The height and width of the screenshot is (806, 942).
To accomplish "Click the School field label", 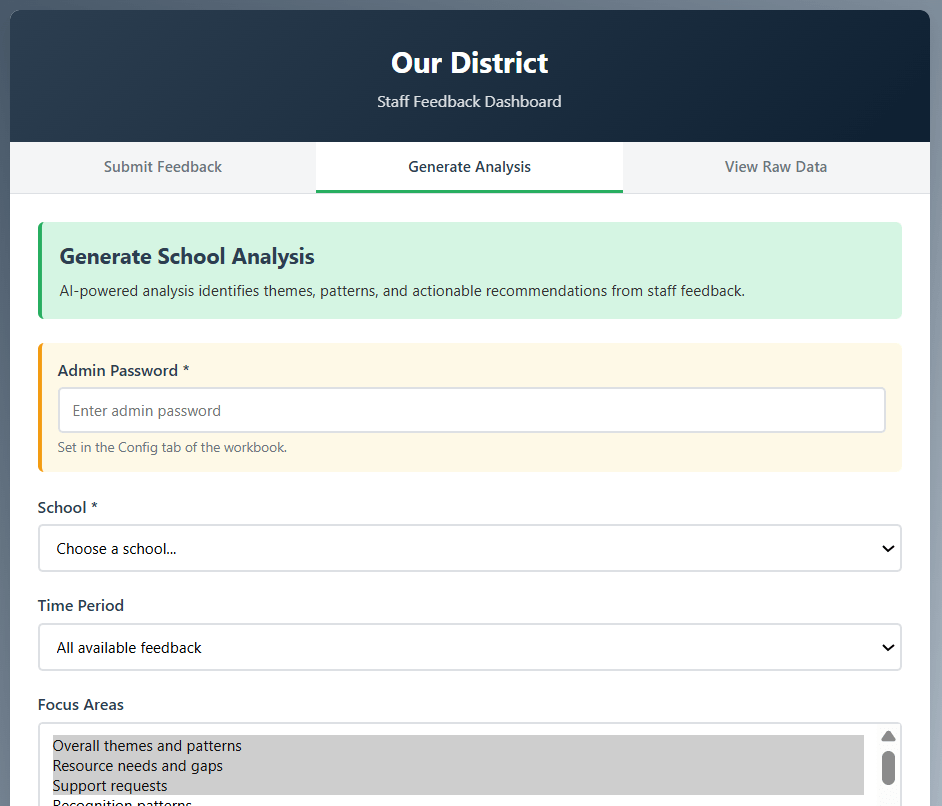I will (67, 508).
